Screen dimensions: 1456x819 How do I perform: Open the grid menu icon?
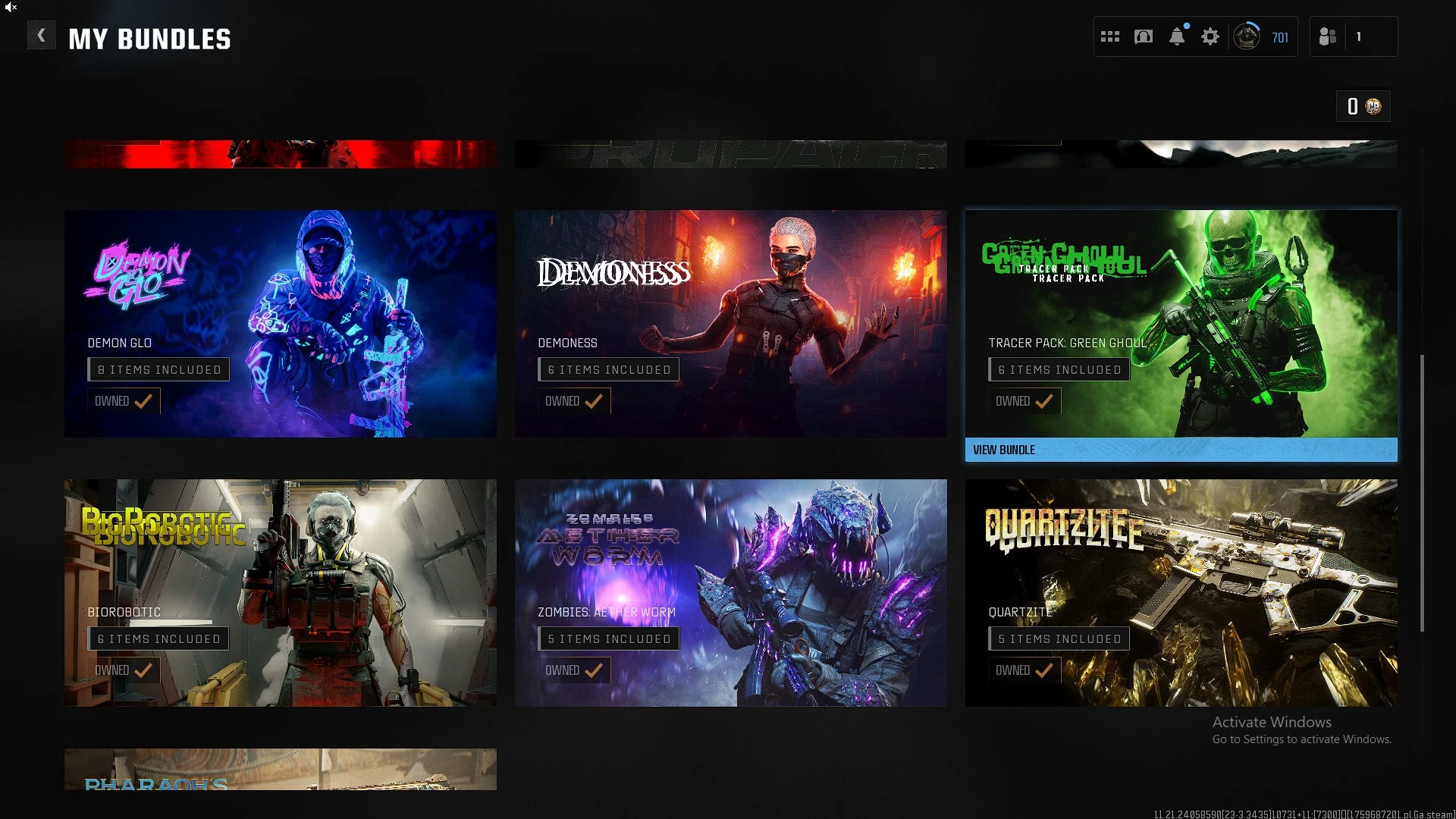click(1110, 36)
